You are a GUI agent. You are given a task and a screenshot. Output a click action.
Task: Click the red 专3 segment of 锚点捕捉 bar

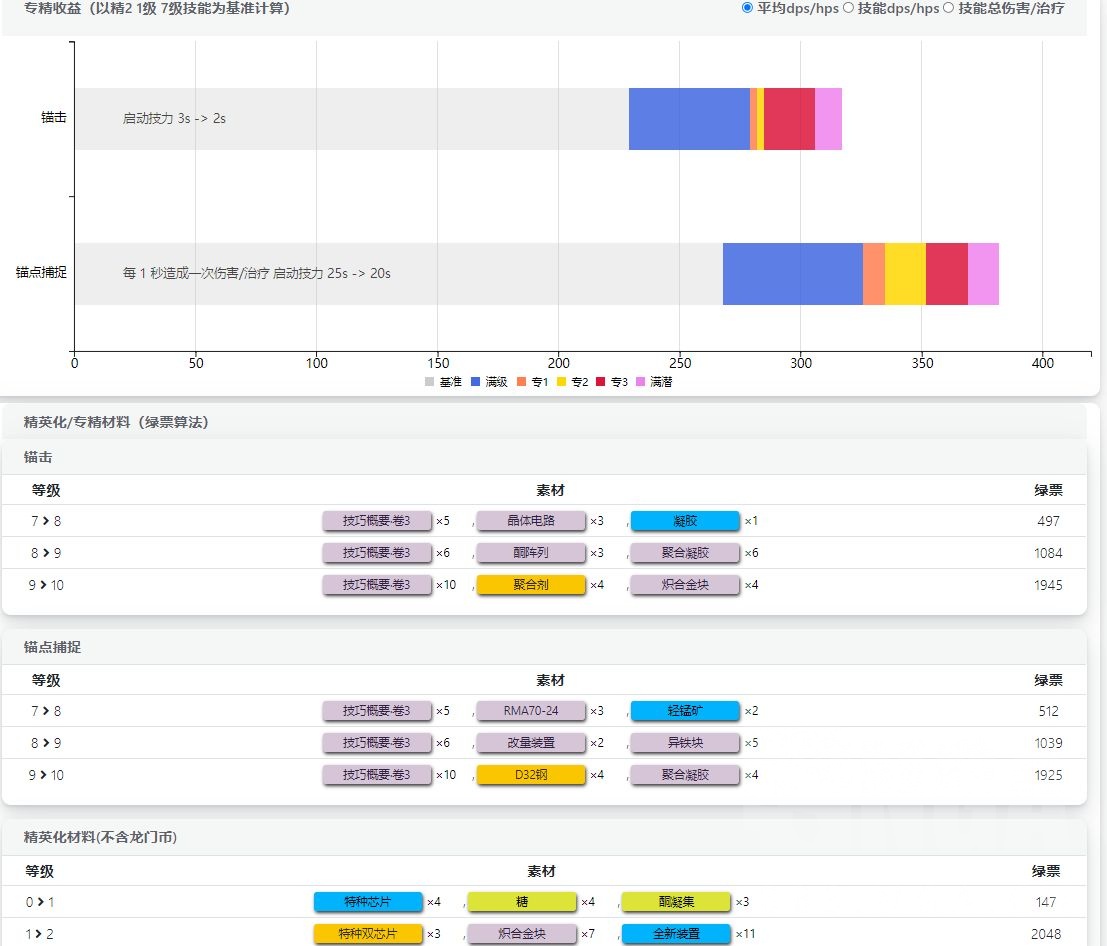(947, 274)
